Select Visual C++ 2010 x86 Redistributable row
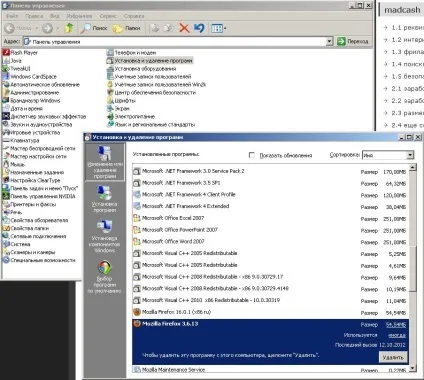 270,300
